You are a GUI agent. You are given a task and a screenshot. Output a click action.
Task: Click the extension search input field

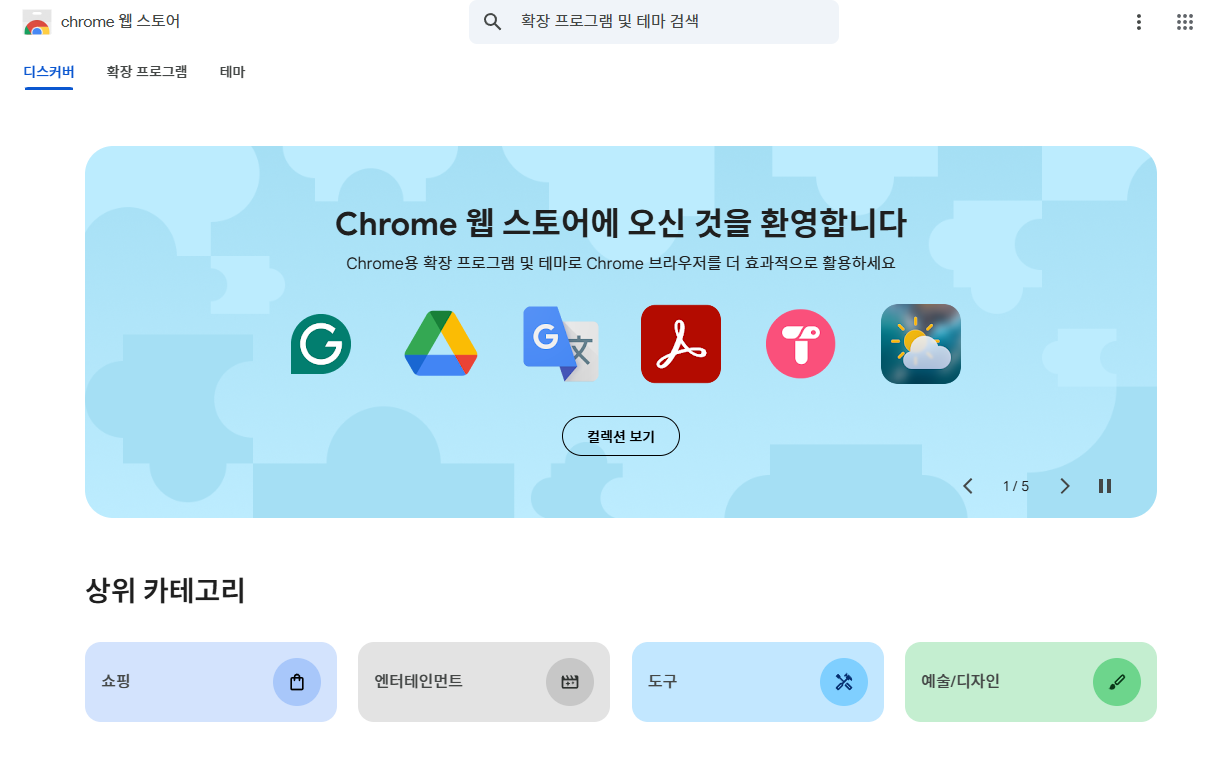pyautogui.click(x=653, y=21)
